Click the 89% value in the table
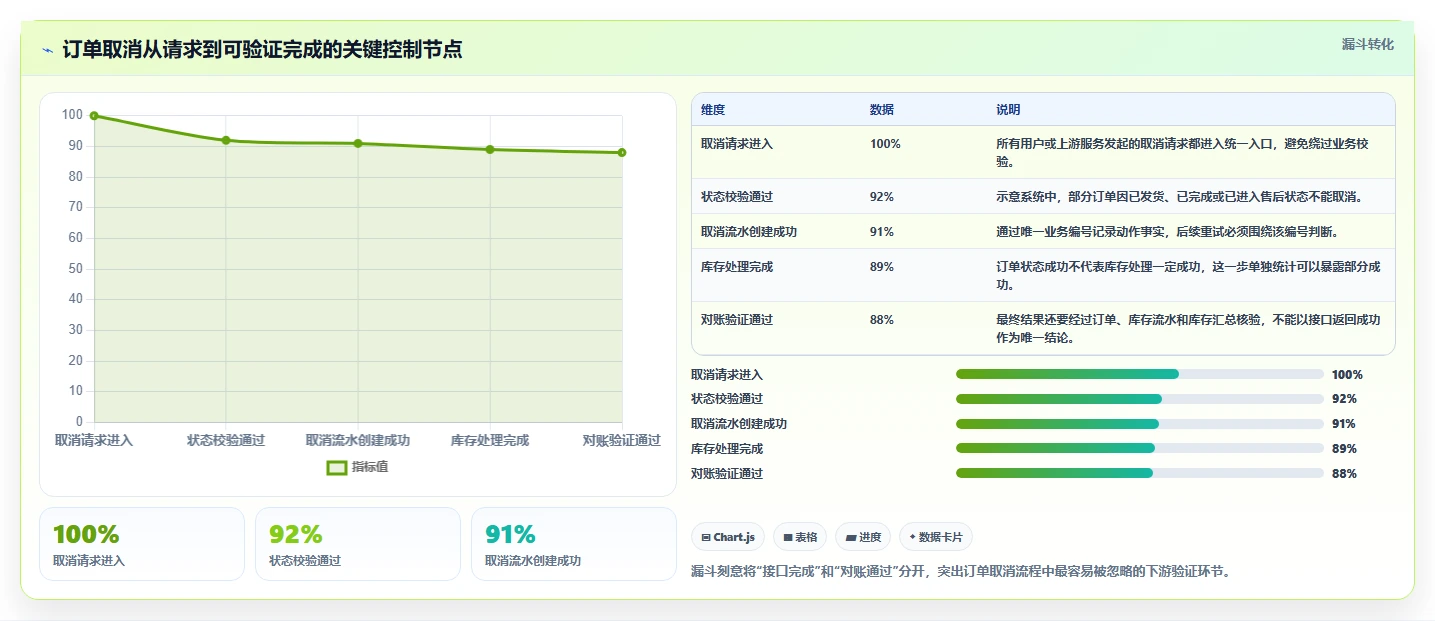 [882, 266]
